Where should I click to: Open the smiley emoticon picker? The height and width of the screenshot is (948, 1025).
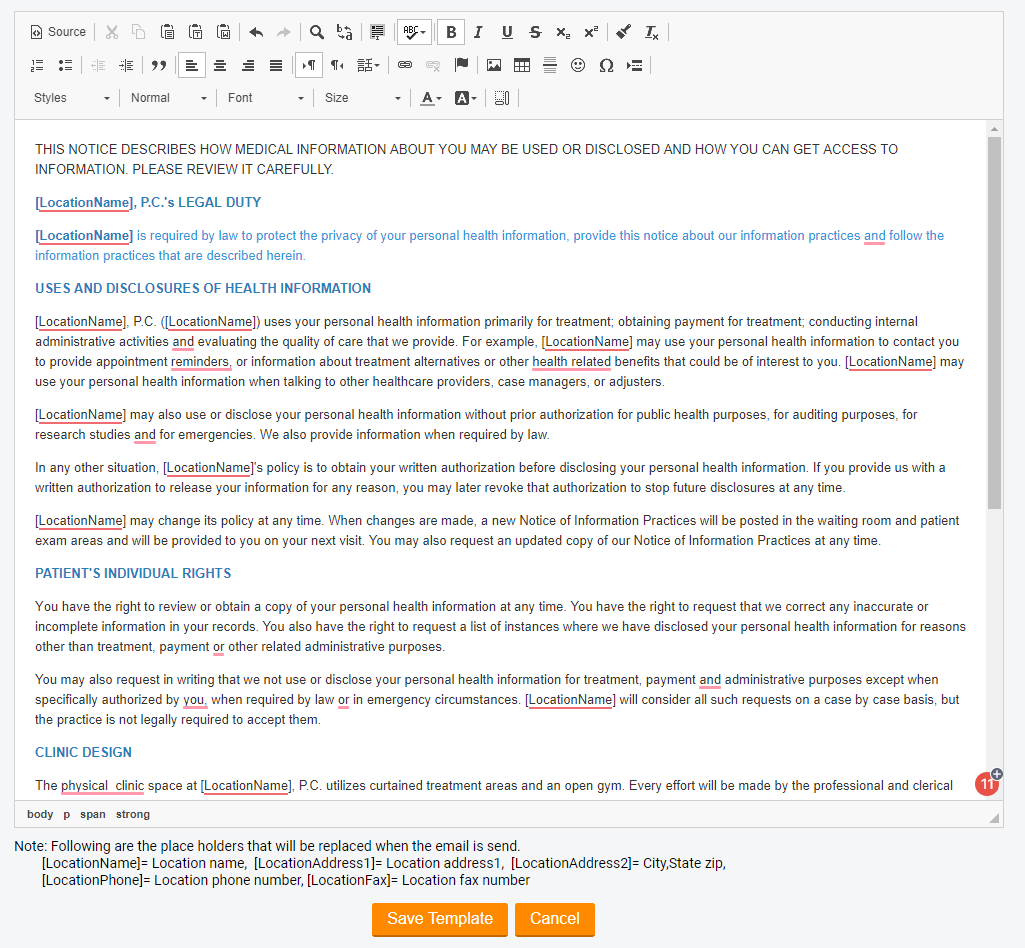click(578, 65)
